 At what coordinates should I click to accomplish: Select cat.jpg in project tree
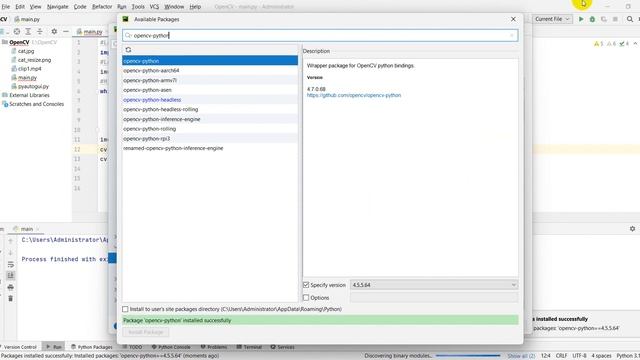coord(26,51)
